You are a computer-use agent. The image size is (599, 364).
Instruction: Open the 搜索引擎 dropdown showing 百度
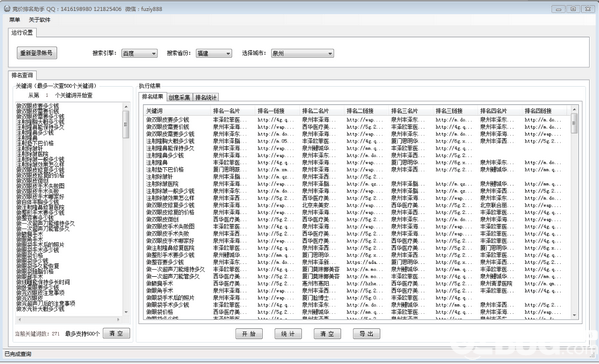tap(139, 53)
